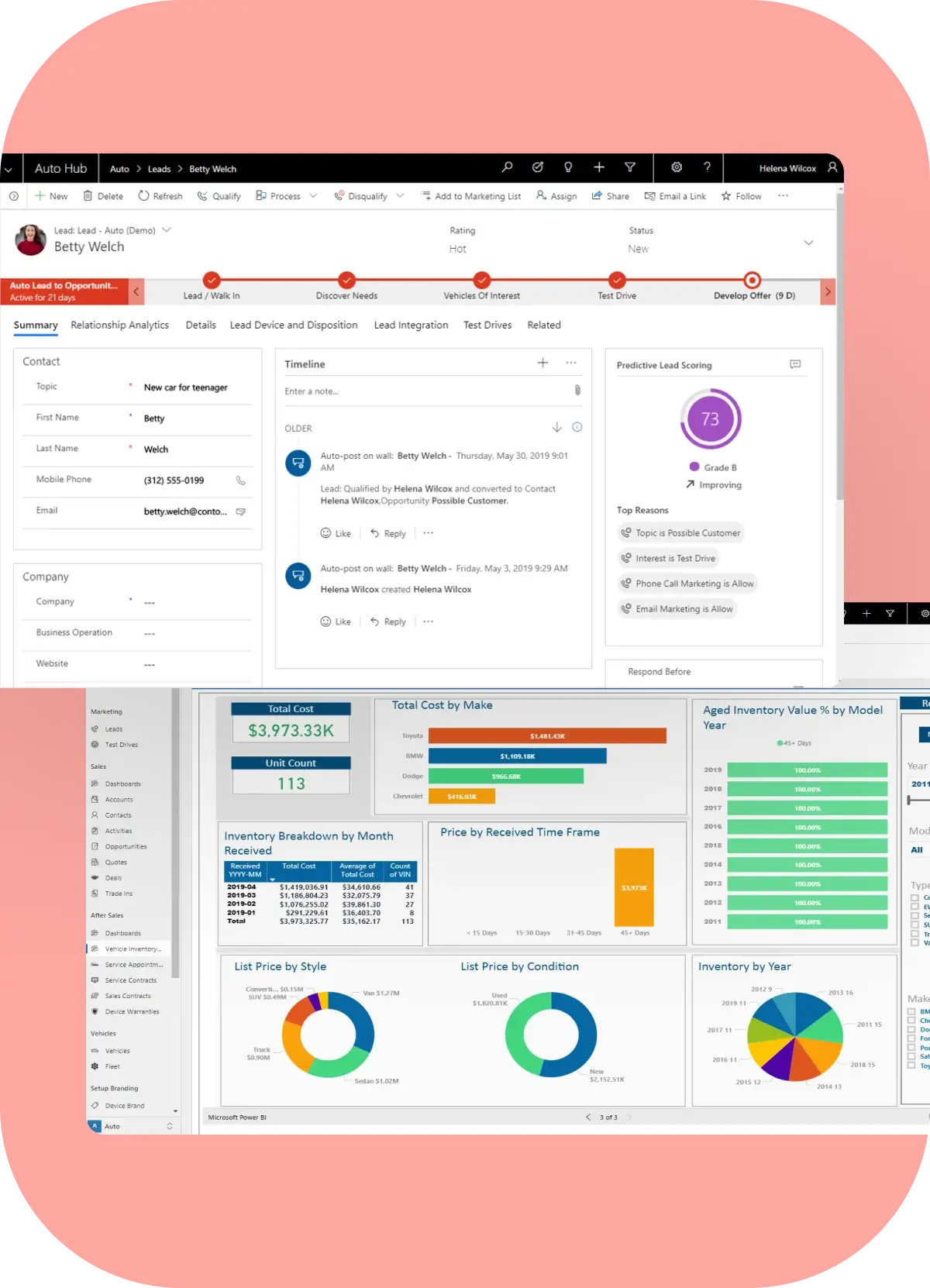Open the advanced find filter icon in Auto Hub bar

(630, 167)
